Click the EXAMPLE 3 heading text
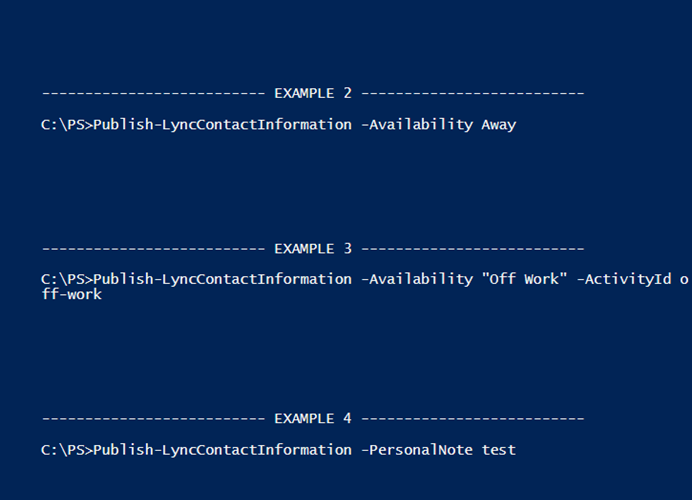This screenshot has height=500, width=692. coord(313,248)
